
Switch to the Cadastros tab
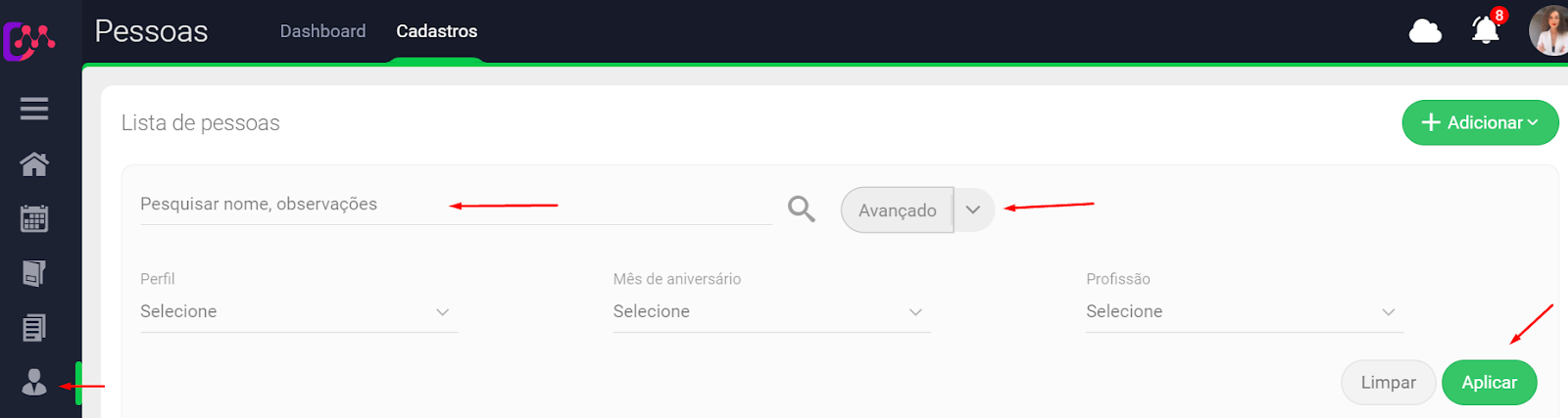click(436, 31)
